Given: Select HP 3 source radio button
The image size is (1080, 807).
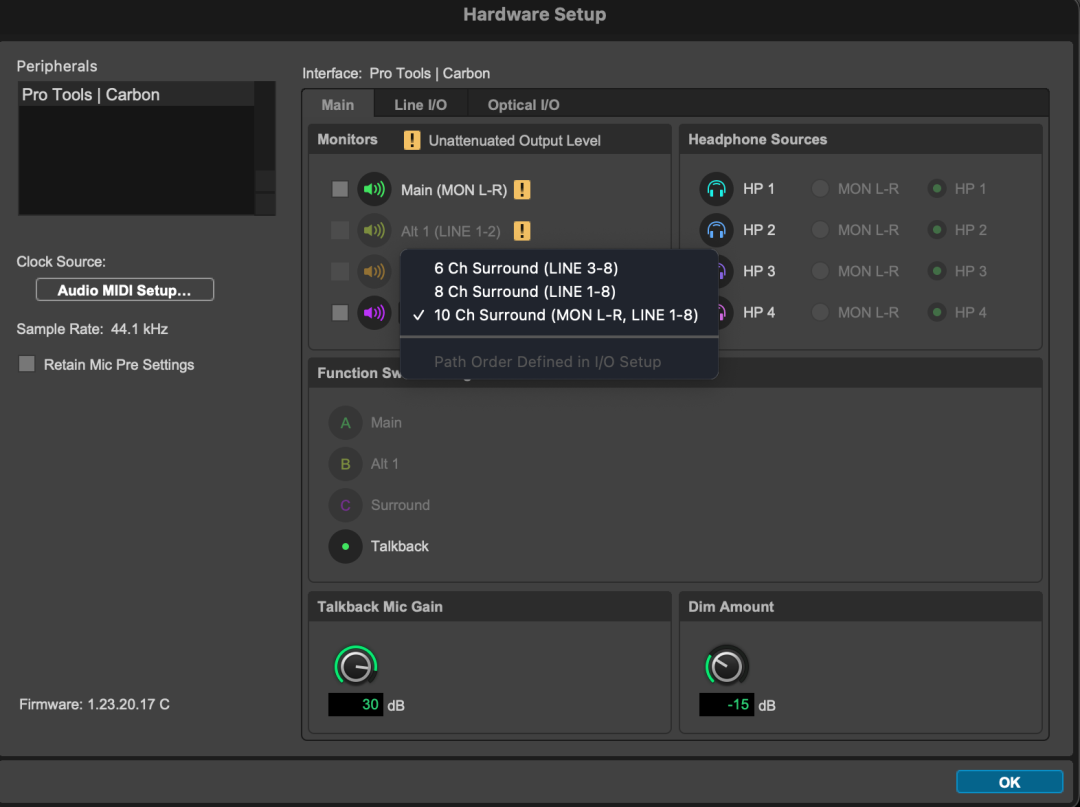Looking at the screenshot, I should (x=937, y=271).
